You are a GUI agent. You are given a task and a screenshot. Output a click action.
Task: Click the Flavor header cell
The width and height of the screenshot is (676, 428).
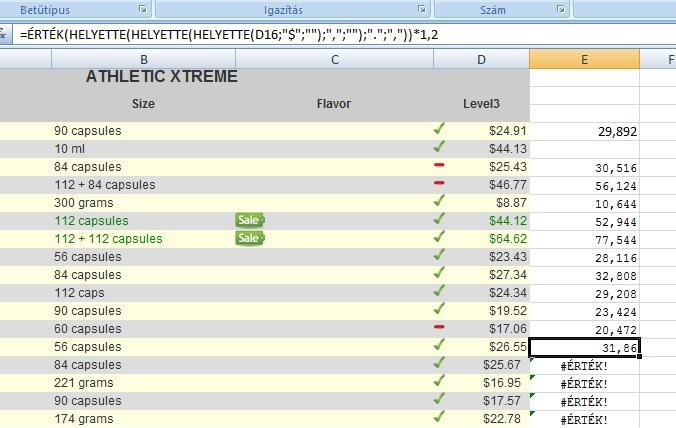tap(334, 104)
